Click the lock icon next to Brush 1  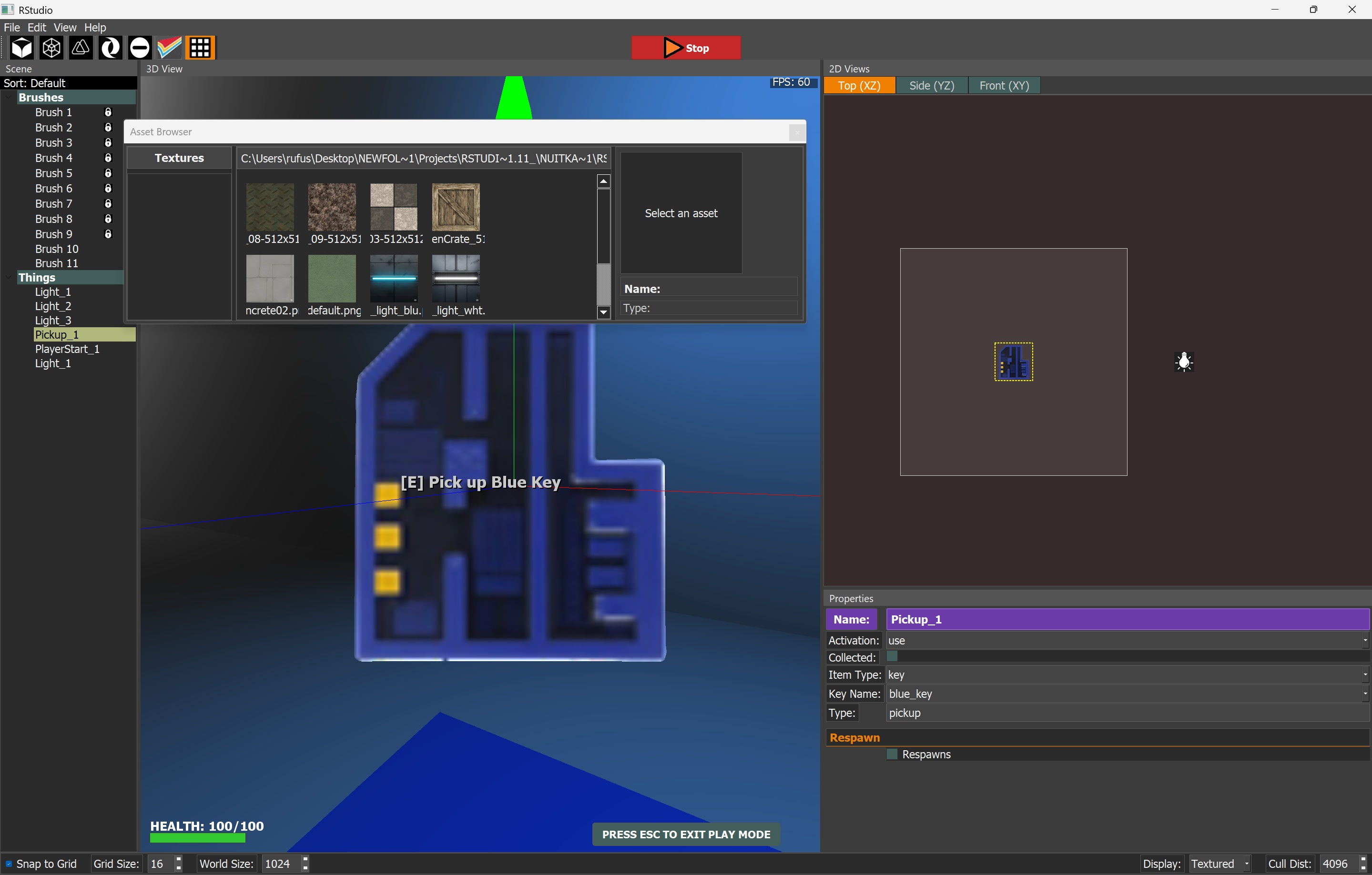coord(108,112)
